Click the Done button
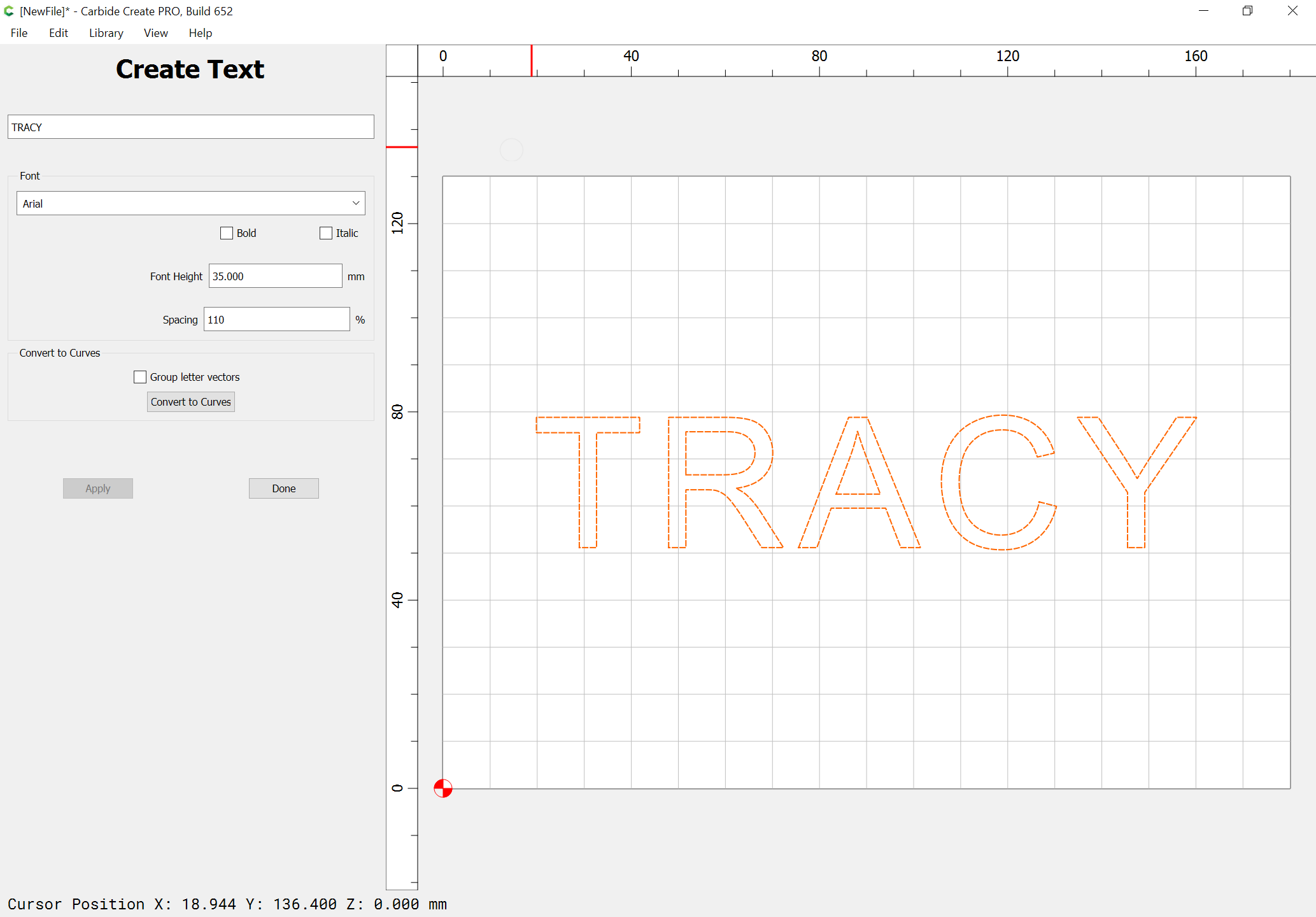Image resolution: width=1316 pixels, height=917 pixels. coord(284,488)
